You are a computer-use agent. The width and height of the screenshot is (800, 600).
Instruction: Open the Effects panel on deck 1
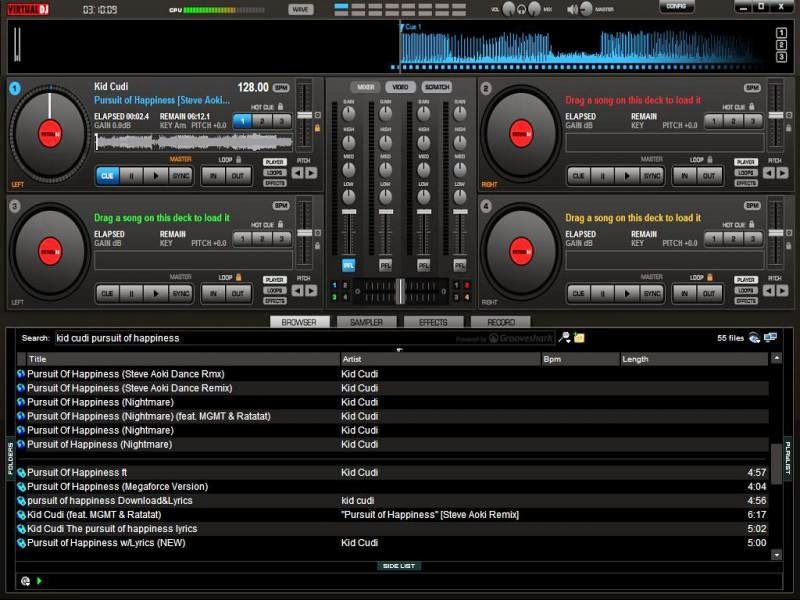tap(277, 184)
